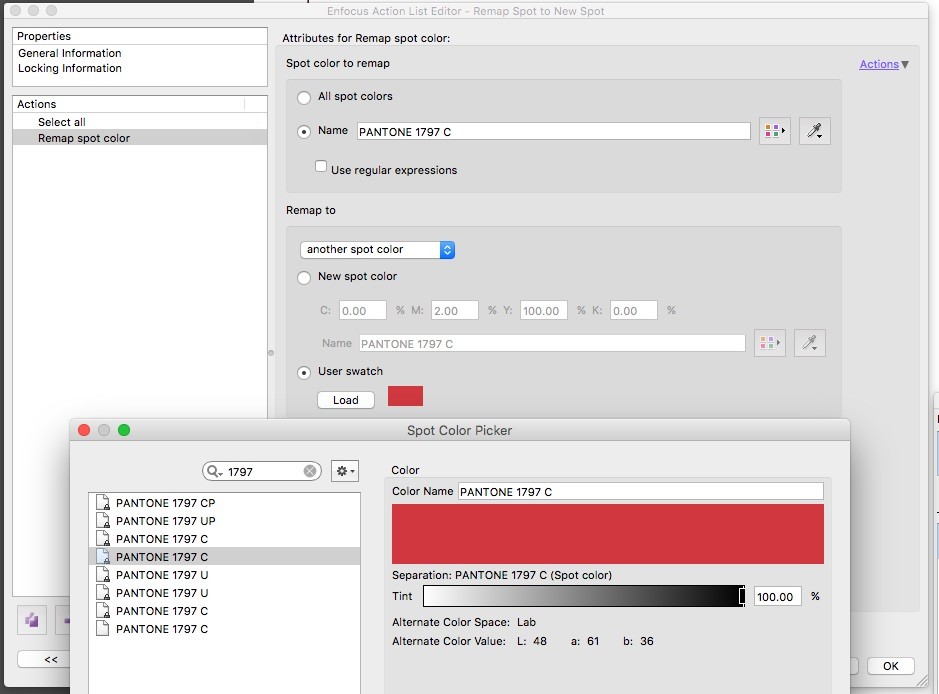Click the b: 36 alternate color value
Screen dimensions: 939x694
pyautogui.click(x=638, y=641)
